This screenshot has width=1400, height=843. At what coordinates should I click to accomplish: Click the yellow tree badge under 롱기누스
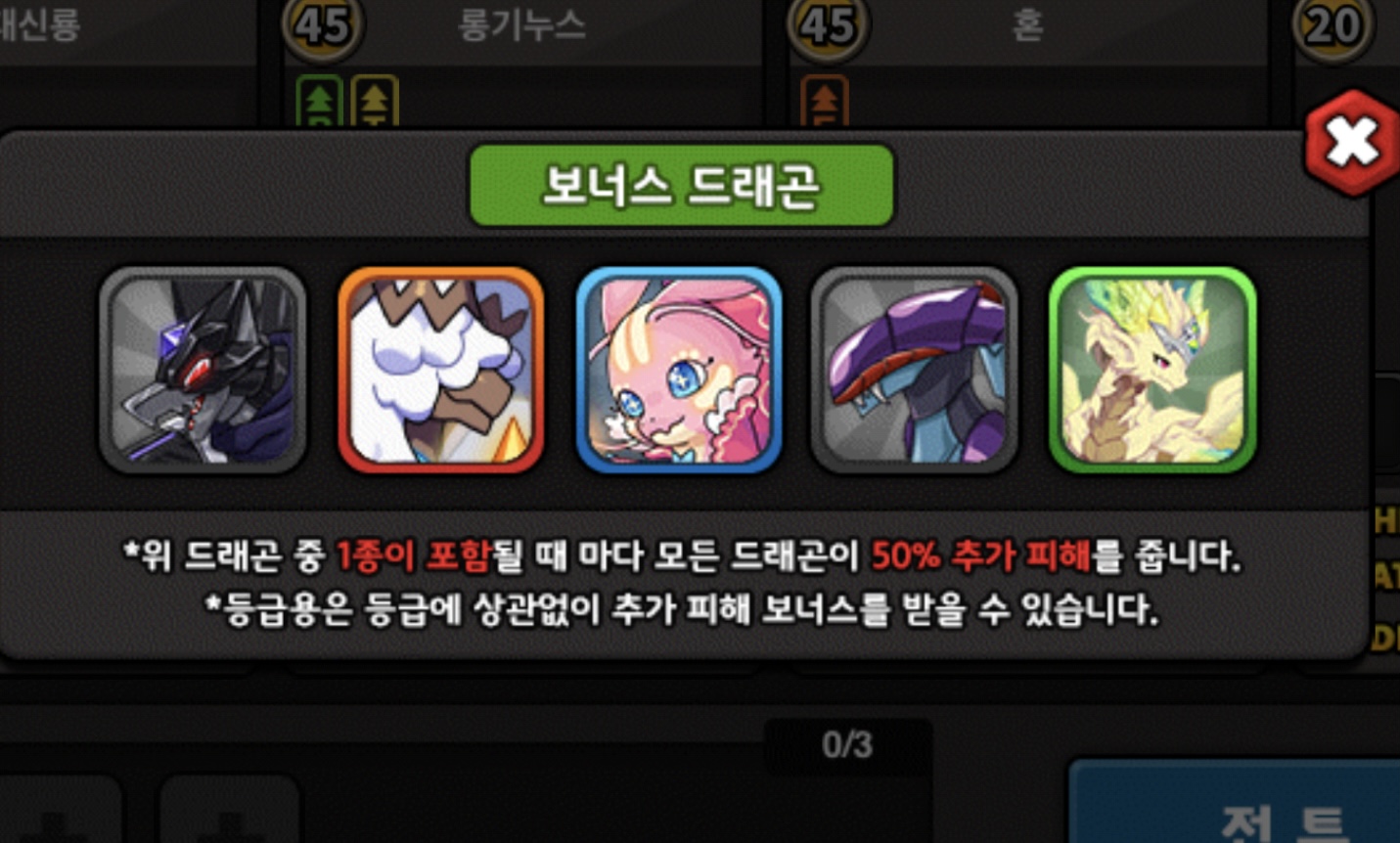(x=375, y=101)
